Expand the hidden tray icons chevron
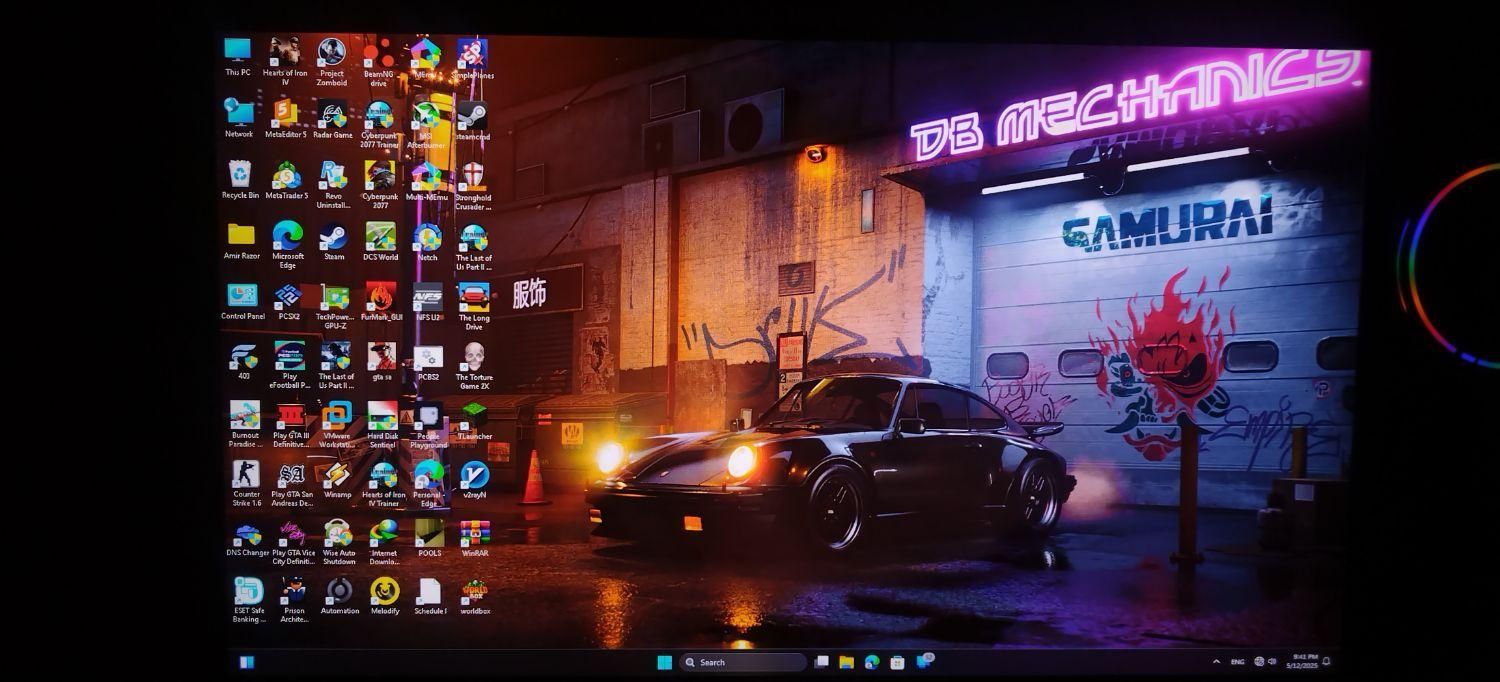The width and height of the screenshot is (1500, 682). [x=1216, y=662]
